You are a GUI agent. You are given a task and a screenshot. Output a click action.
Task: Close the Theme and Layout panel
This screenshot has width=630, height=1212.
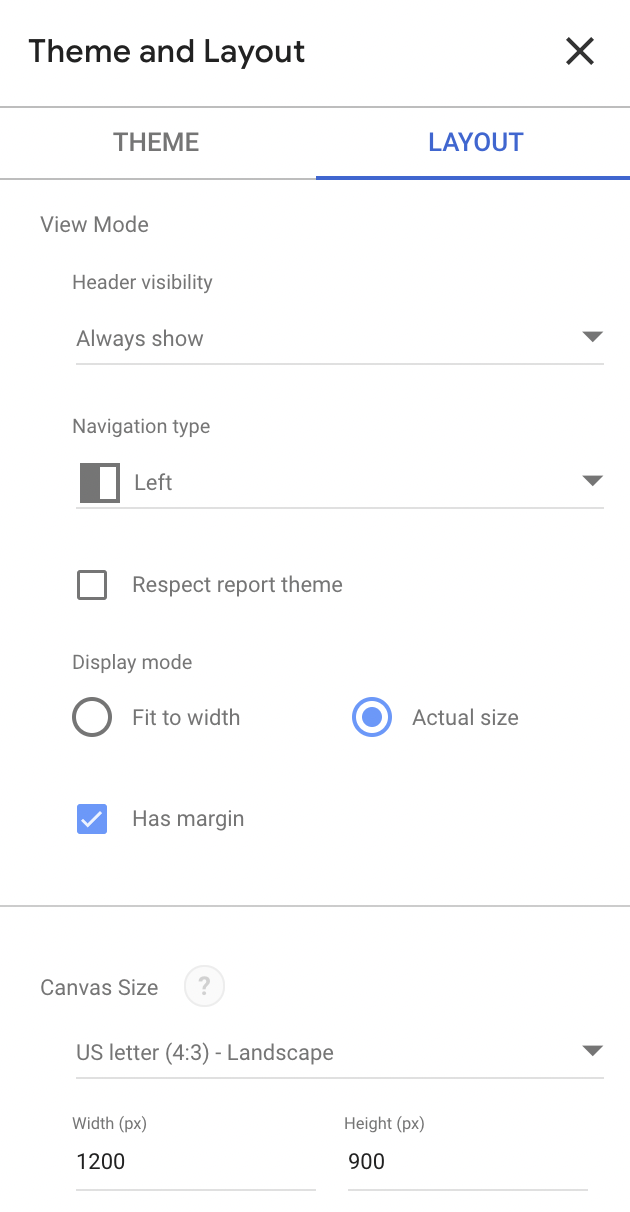coord(580,51)
